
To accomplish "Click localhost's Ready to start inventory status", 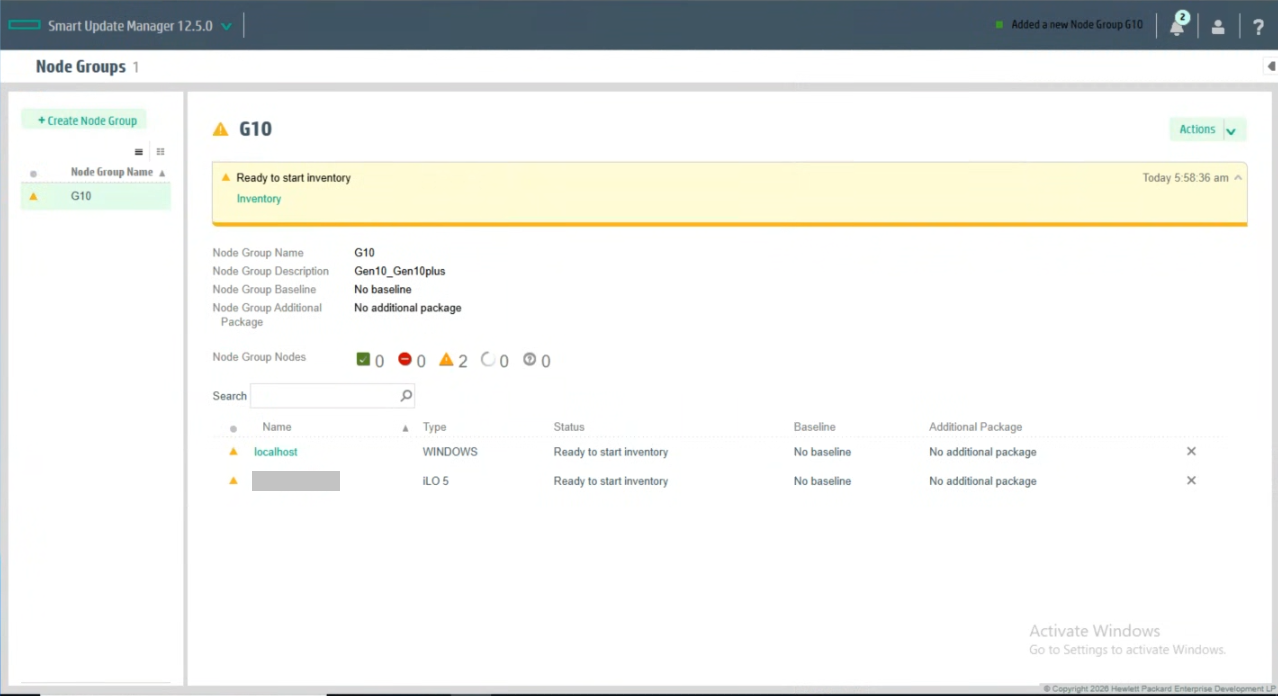I will click(x=611, y=452).
